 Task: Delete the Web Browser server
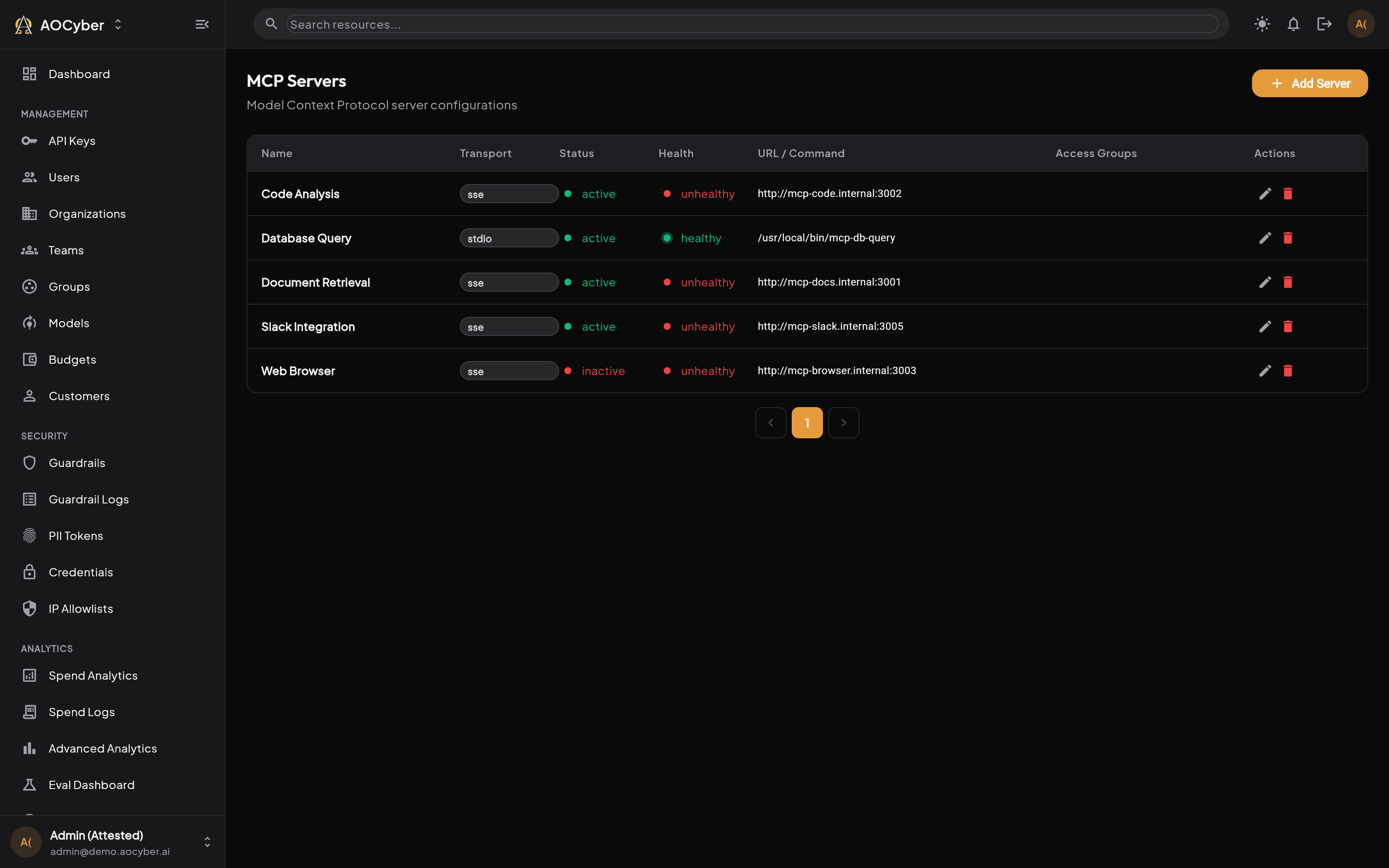[x=1288, y=371]
